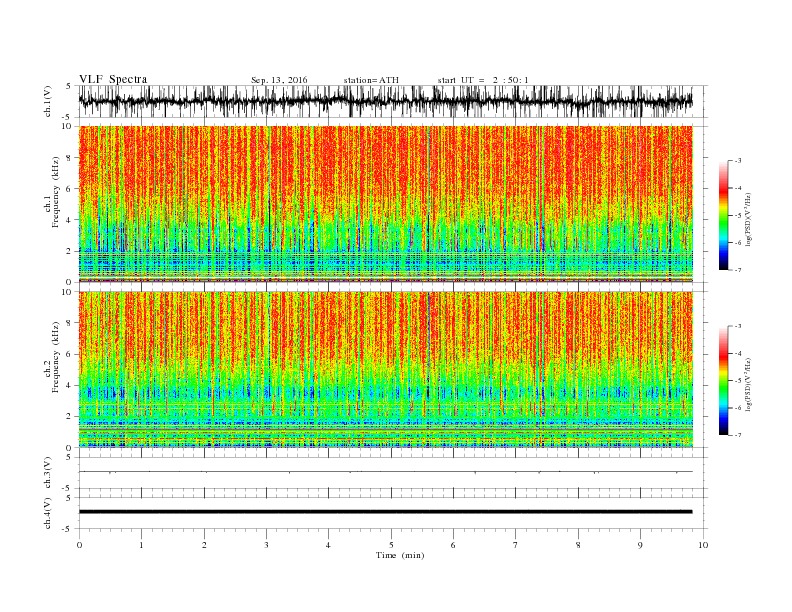Click the time axis tick label "3"

click(266, 545)
